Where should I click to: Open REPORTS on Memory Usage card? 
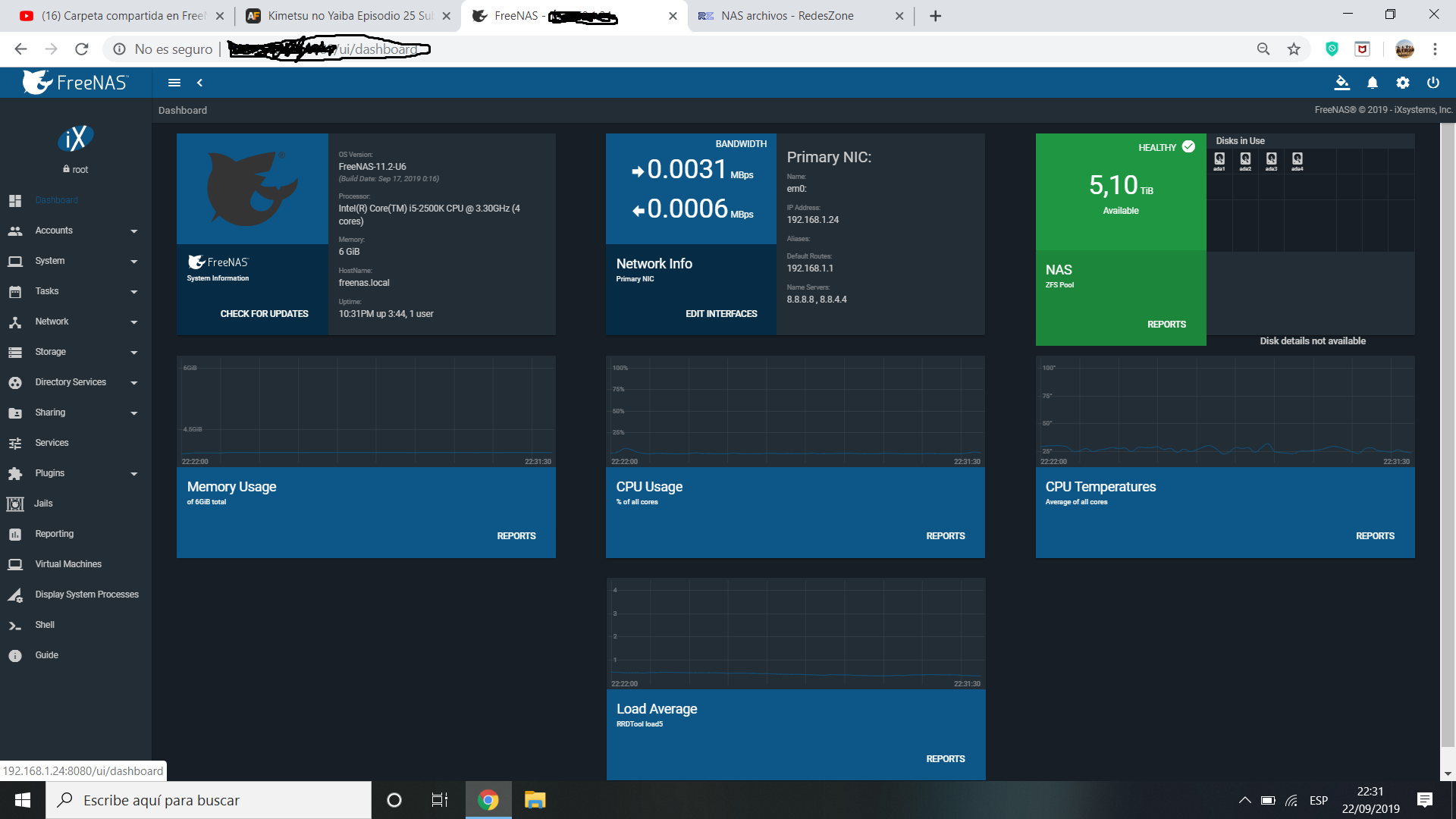(516, 536)
